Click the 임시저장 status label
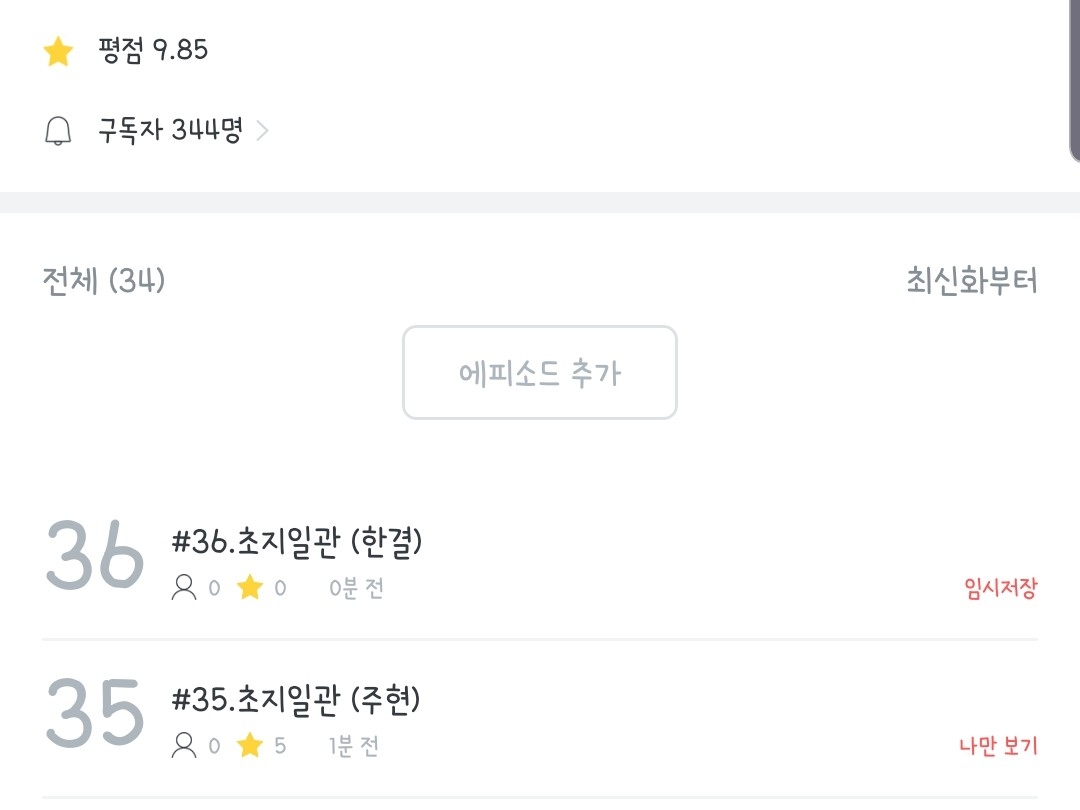 pyautogui.click(x=1000, y=588)
